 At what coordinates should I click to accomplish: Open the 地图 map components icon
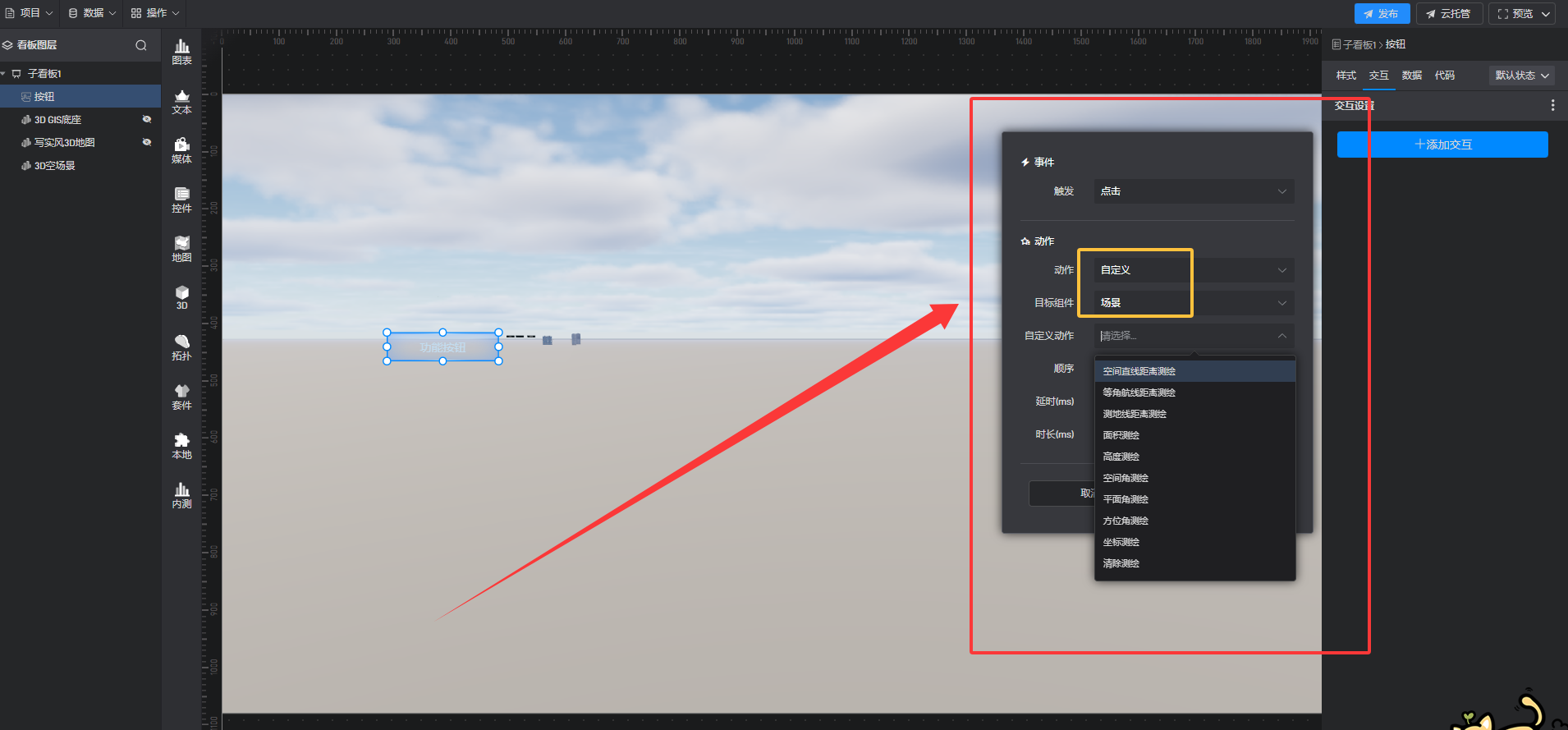tap(181, 250)
